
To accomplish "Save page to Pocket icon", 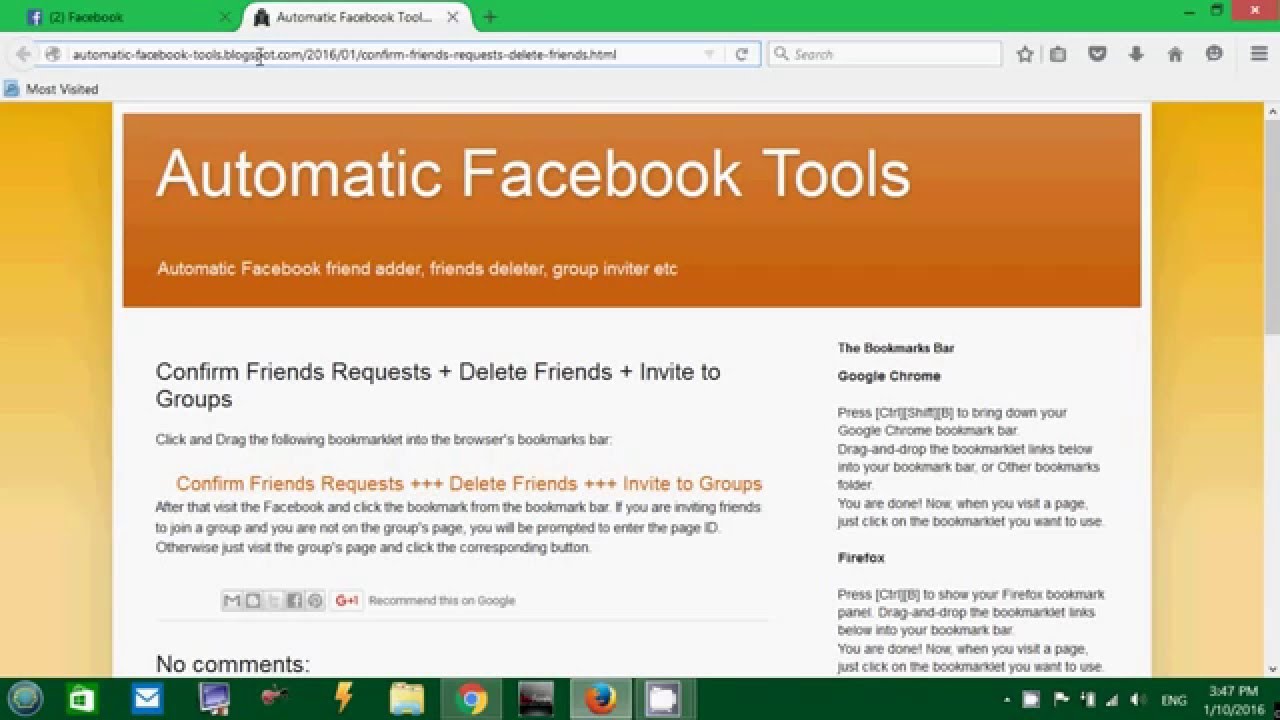I will pos(1097,54).
